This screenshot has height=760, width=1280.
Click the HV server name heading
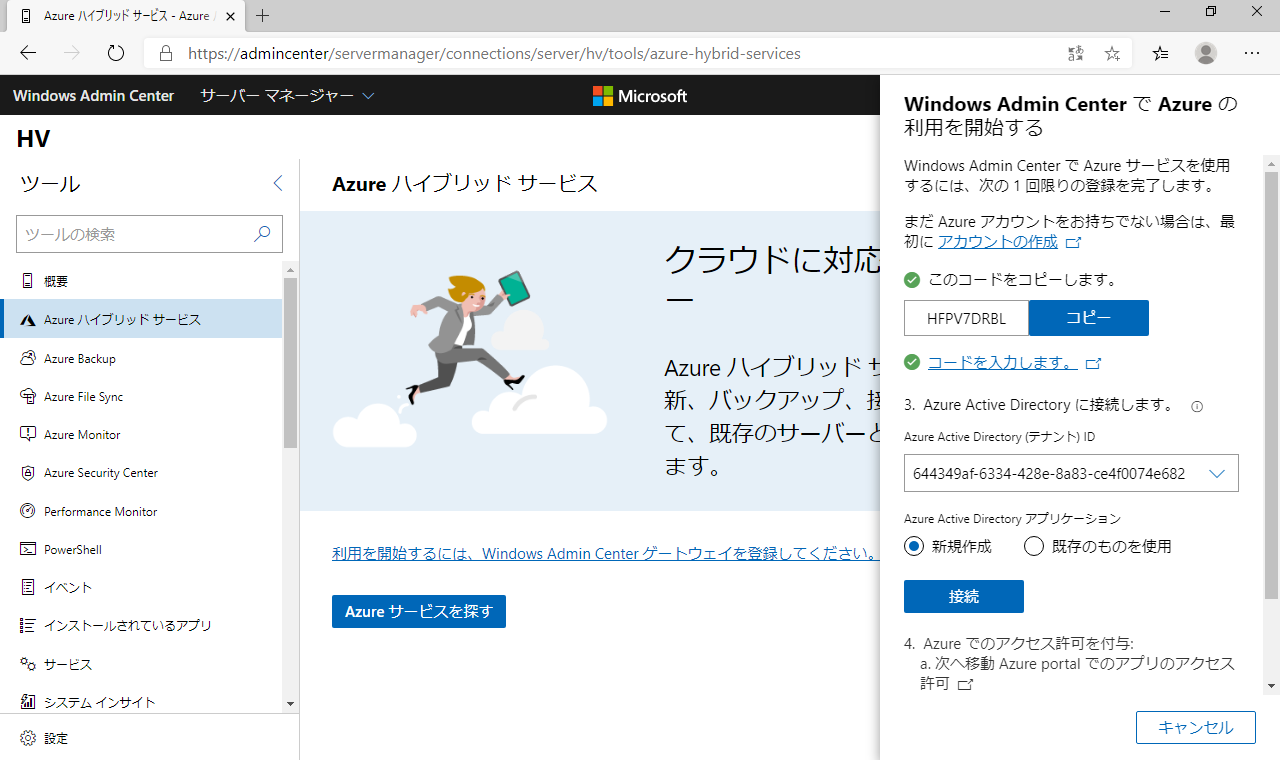(x=33, y=139)
